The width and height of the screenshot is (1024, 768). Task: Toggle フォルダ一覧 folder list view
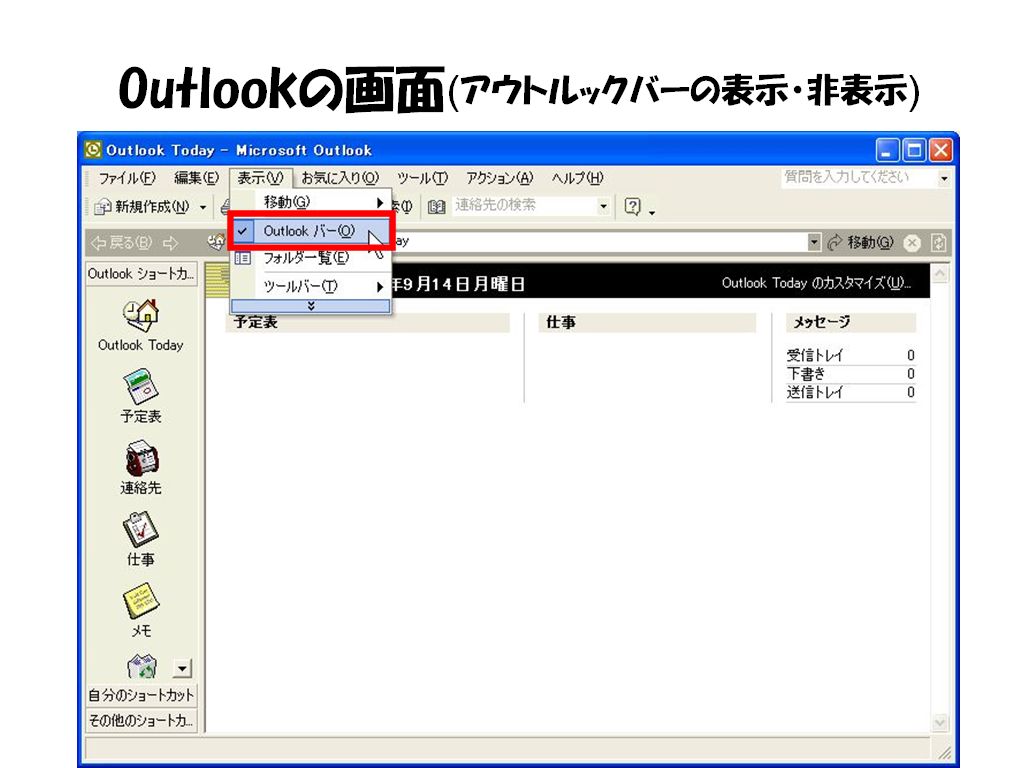coord(311,258)
